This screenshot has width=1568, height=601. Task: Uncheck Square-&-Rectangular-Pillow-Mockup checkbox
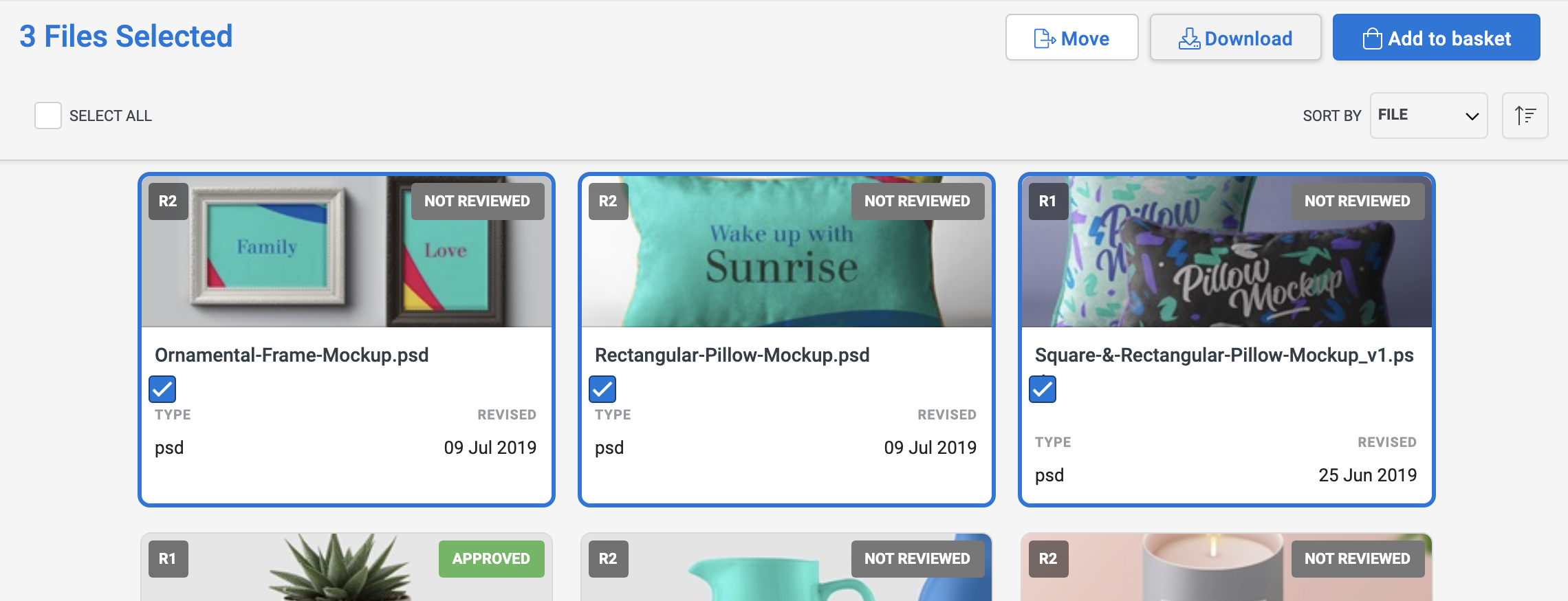(1043, 389)
